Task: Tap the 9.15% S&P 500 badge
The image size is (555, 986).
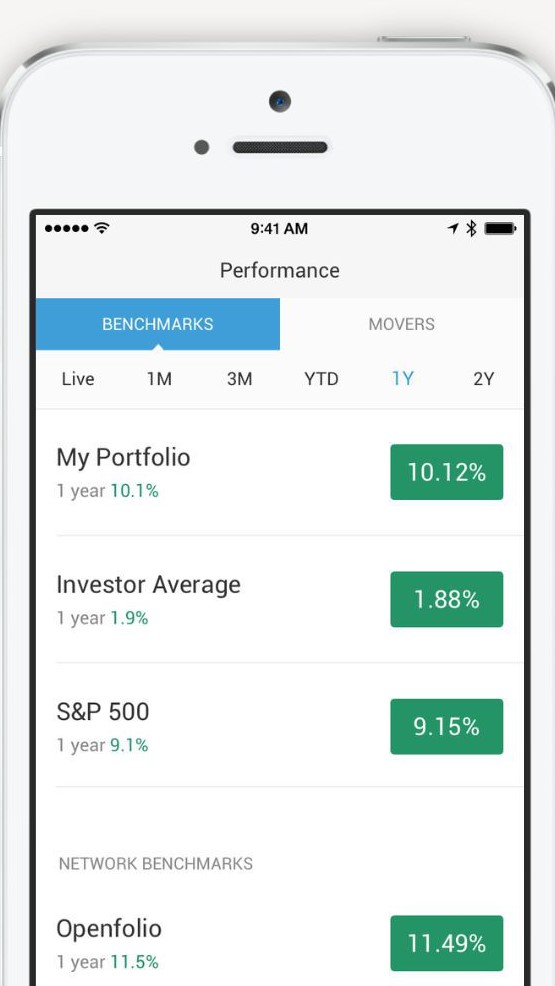Action: pos(447,726)
